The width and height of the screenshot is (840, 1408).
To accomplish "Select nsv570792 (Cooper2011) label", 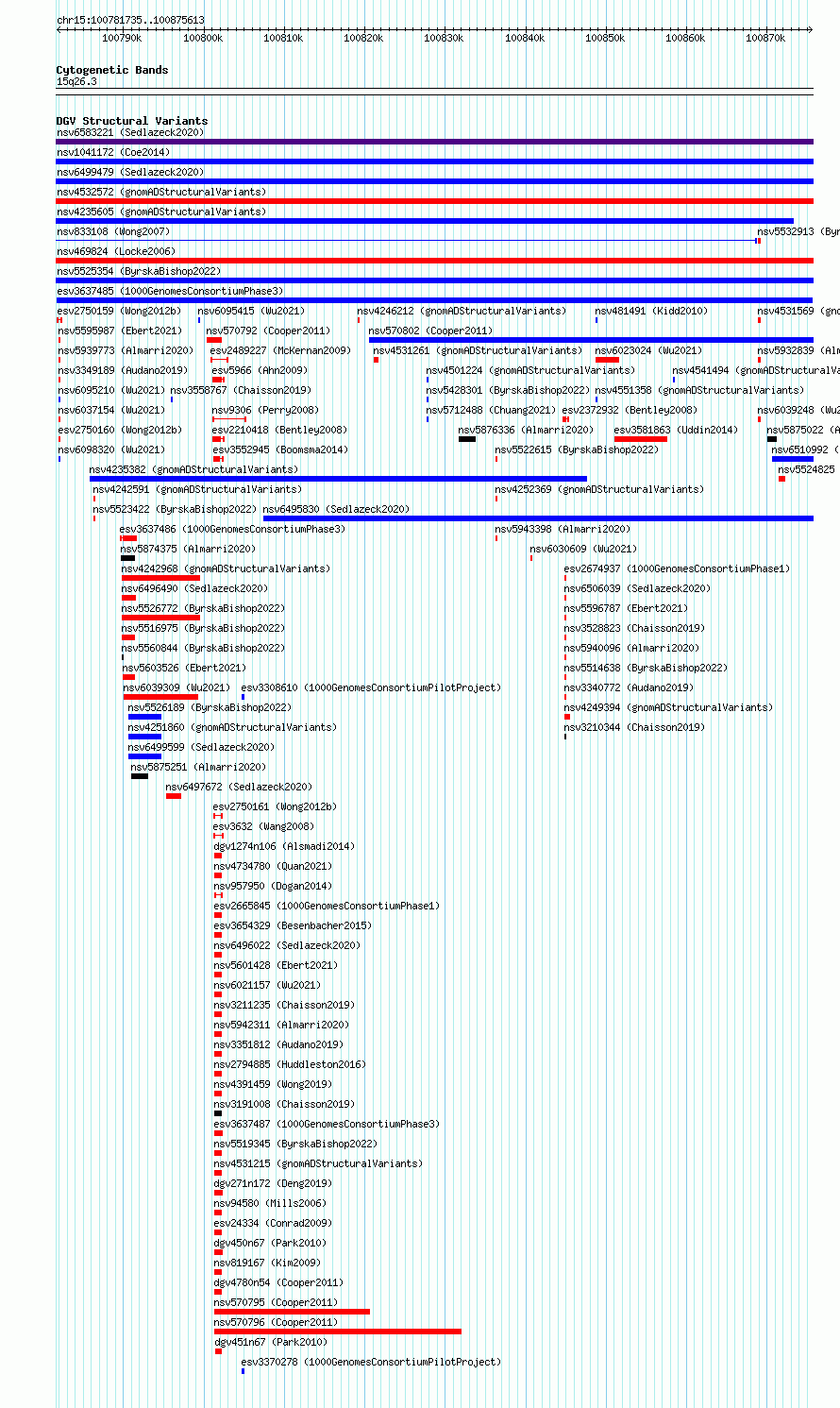I will point(269,331).
